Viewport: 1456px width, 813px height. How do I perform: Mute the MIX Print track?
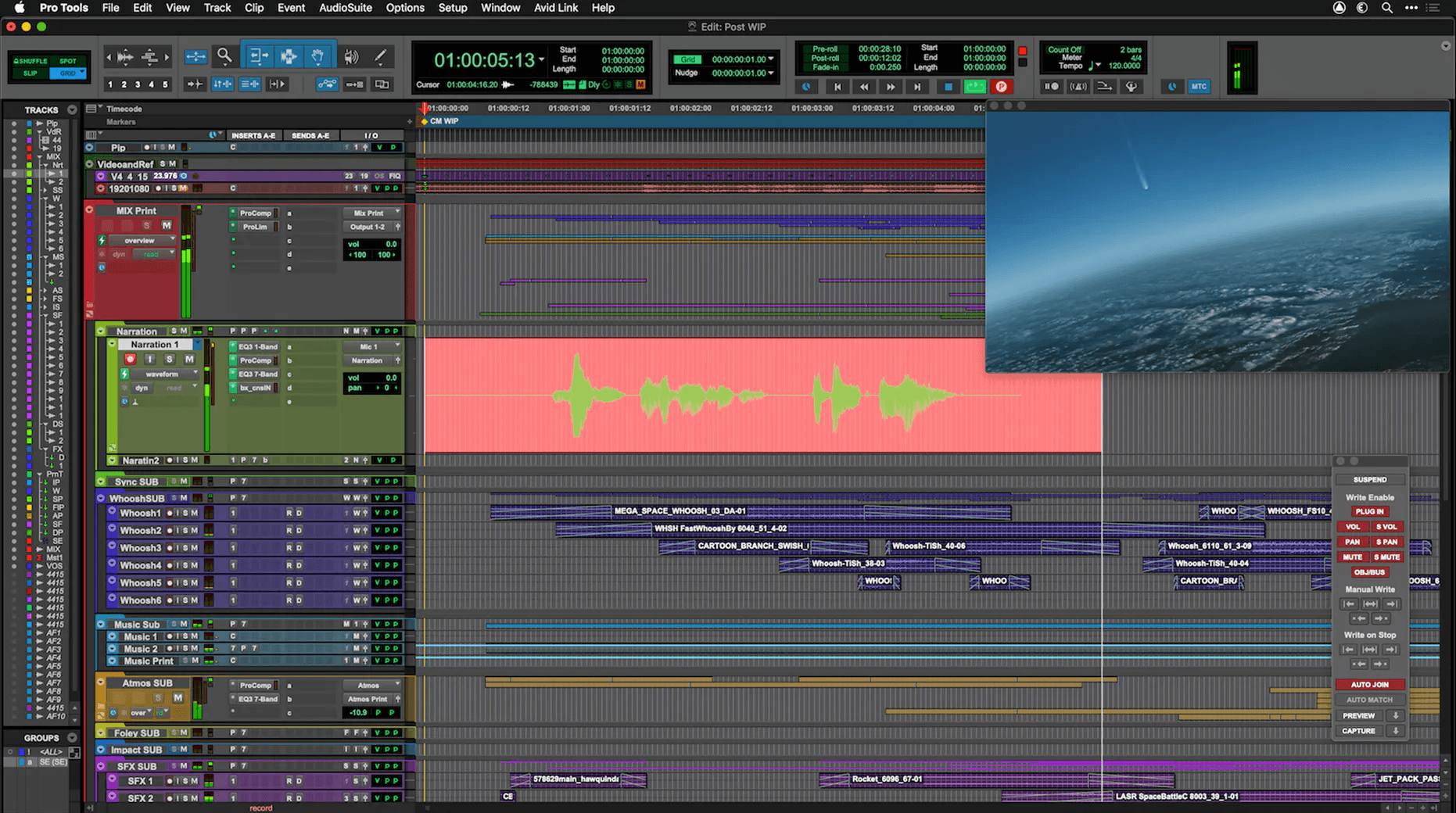click(167, 225)
